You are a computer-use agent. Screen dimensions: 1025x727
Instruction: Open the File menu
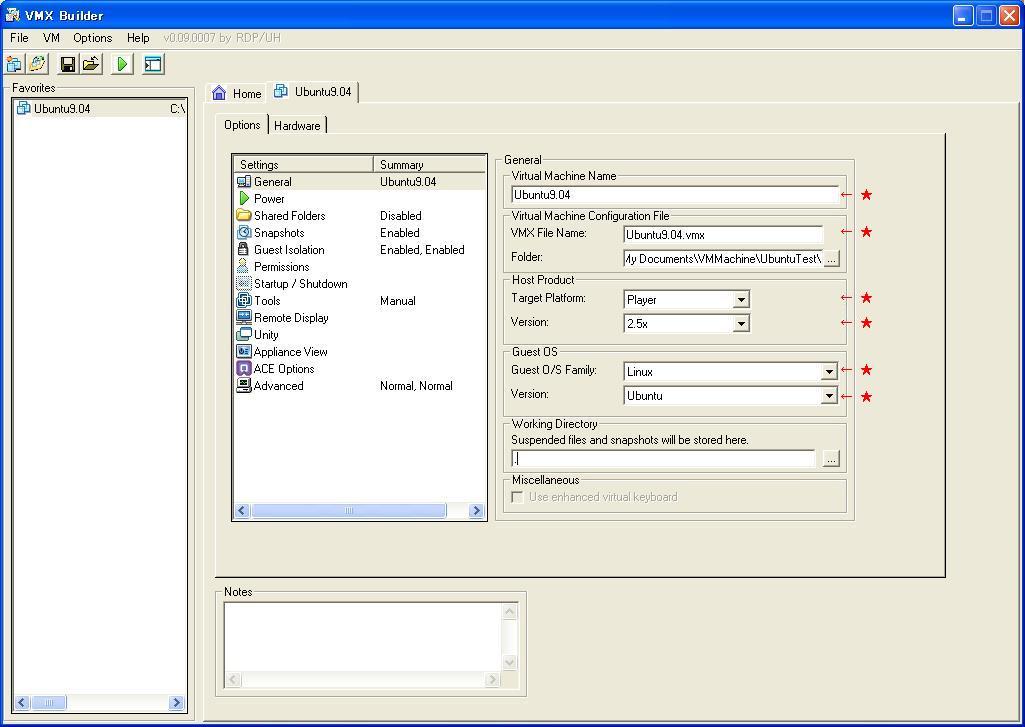[x=19, y=38]
